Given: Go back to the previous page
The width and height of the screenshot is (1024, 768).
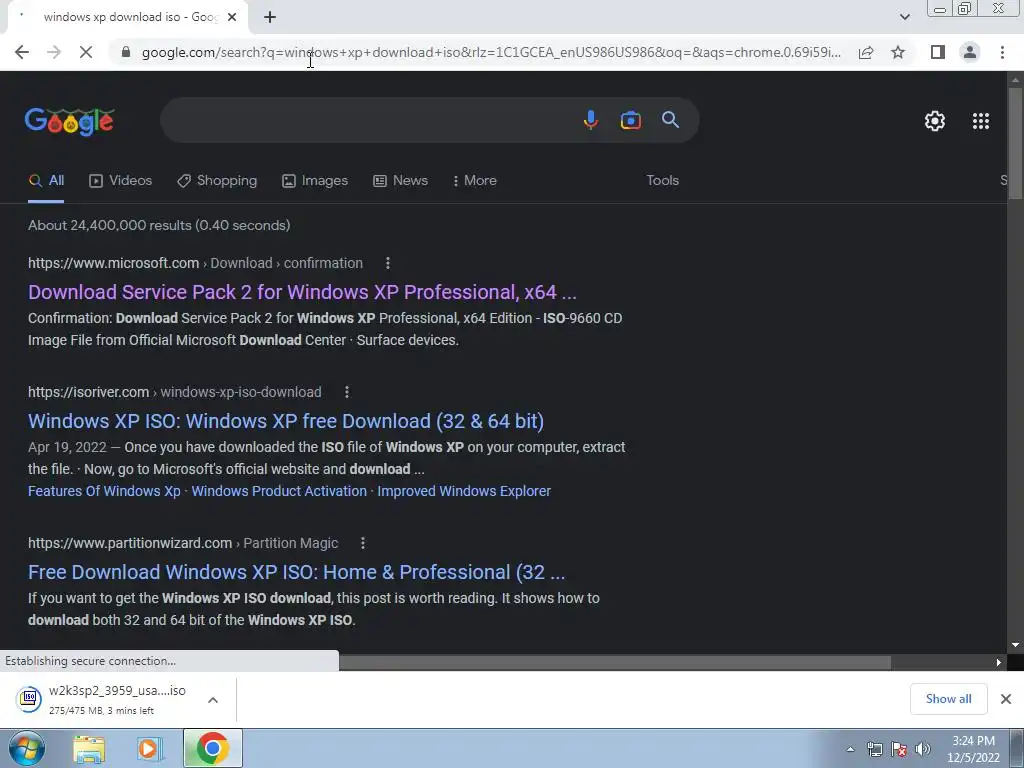Looking at the screenshot, I should point(22,52).
